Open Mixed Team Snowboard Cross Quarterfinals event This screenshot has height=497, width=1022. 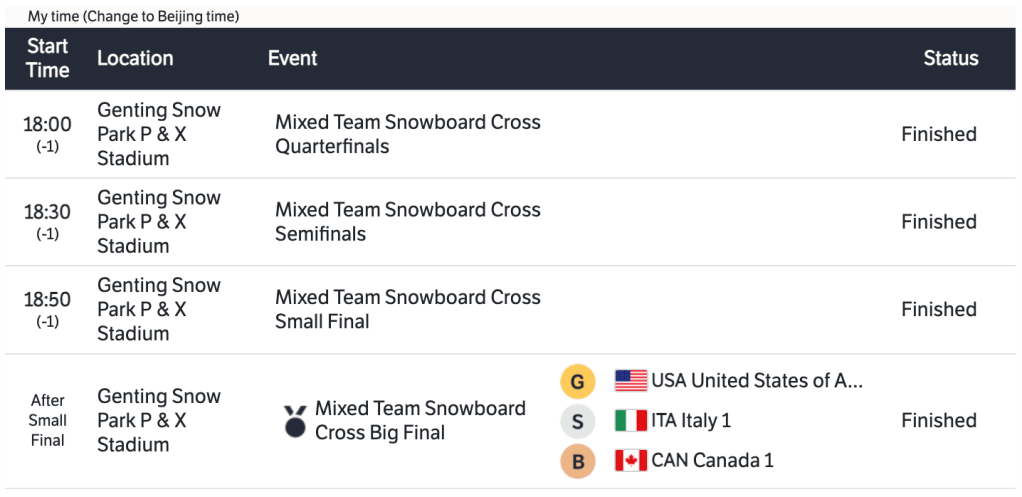click(x=407, y=134)
